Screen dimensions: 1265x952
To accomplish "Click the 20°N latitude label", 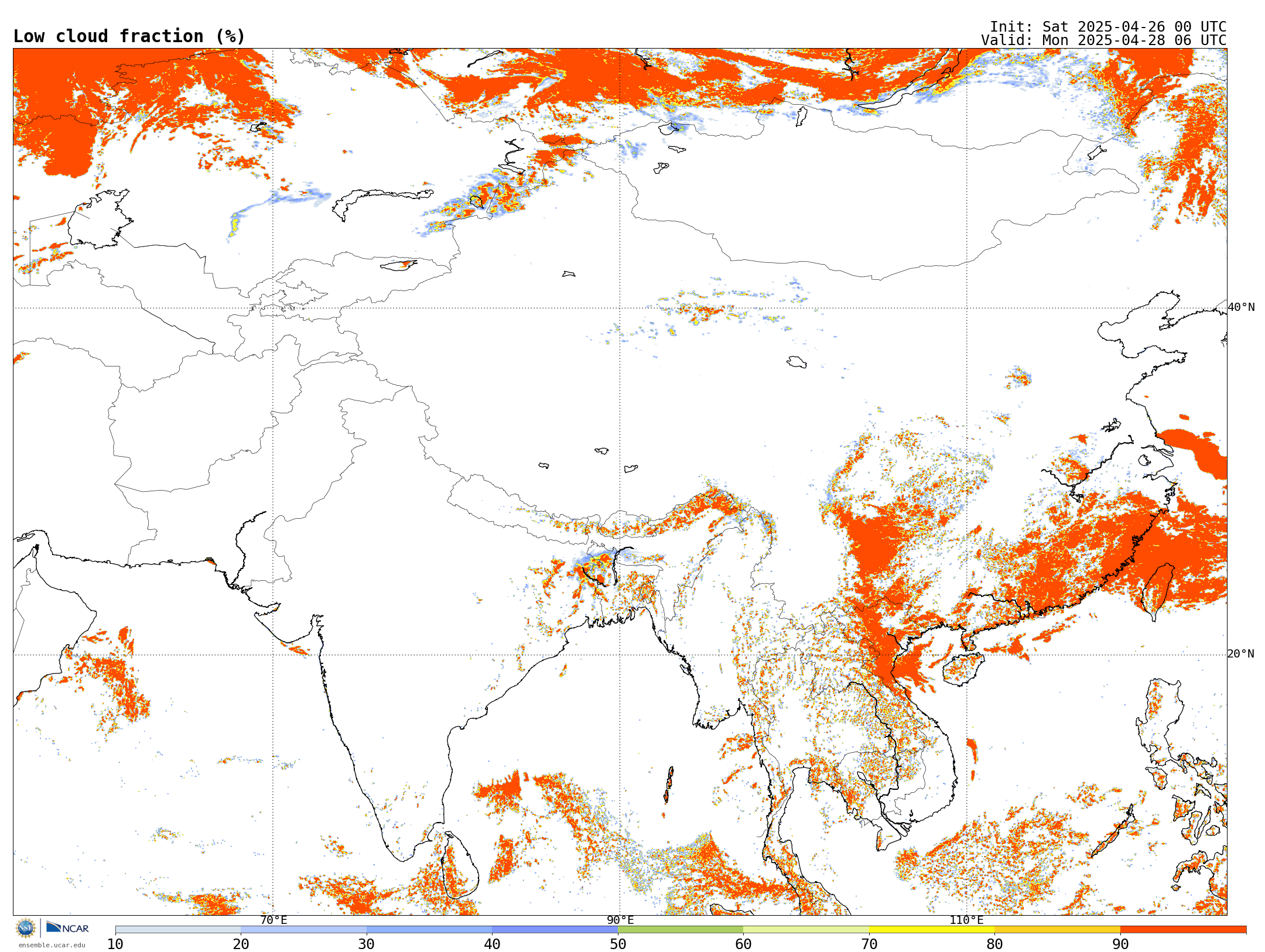I will click(x=1241, y=654).
